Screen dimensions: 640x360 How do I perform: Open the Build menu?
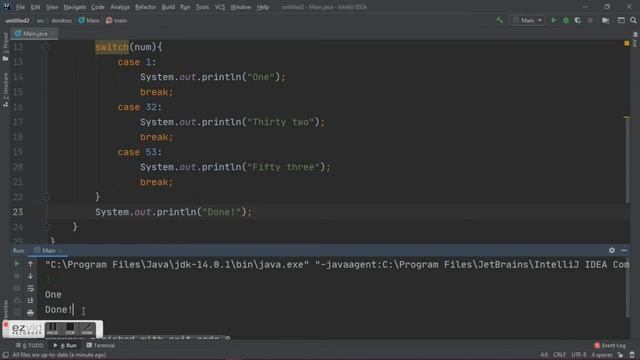pyautogui.click(x=168, y=7)
